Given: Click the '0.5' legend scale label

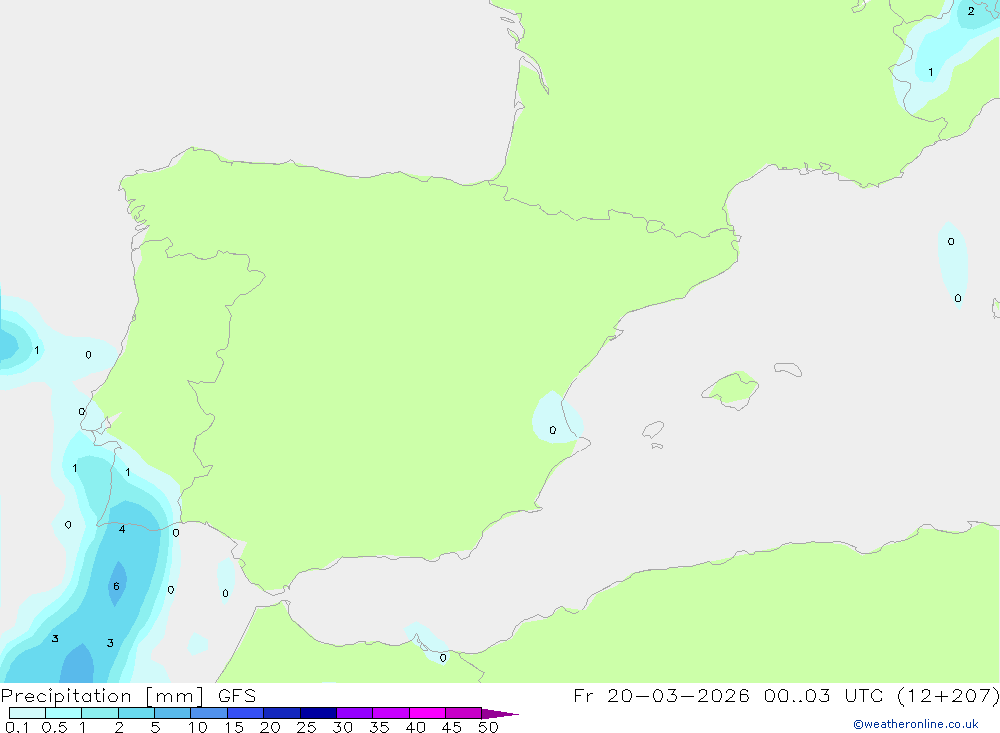Looking at the screenshot, I should click(x=54, y=727).
